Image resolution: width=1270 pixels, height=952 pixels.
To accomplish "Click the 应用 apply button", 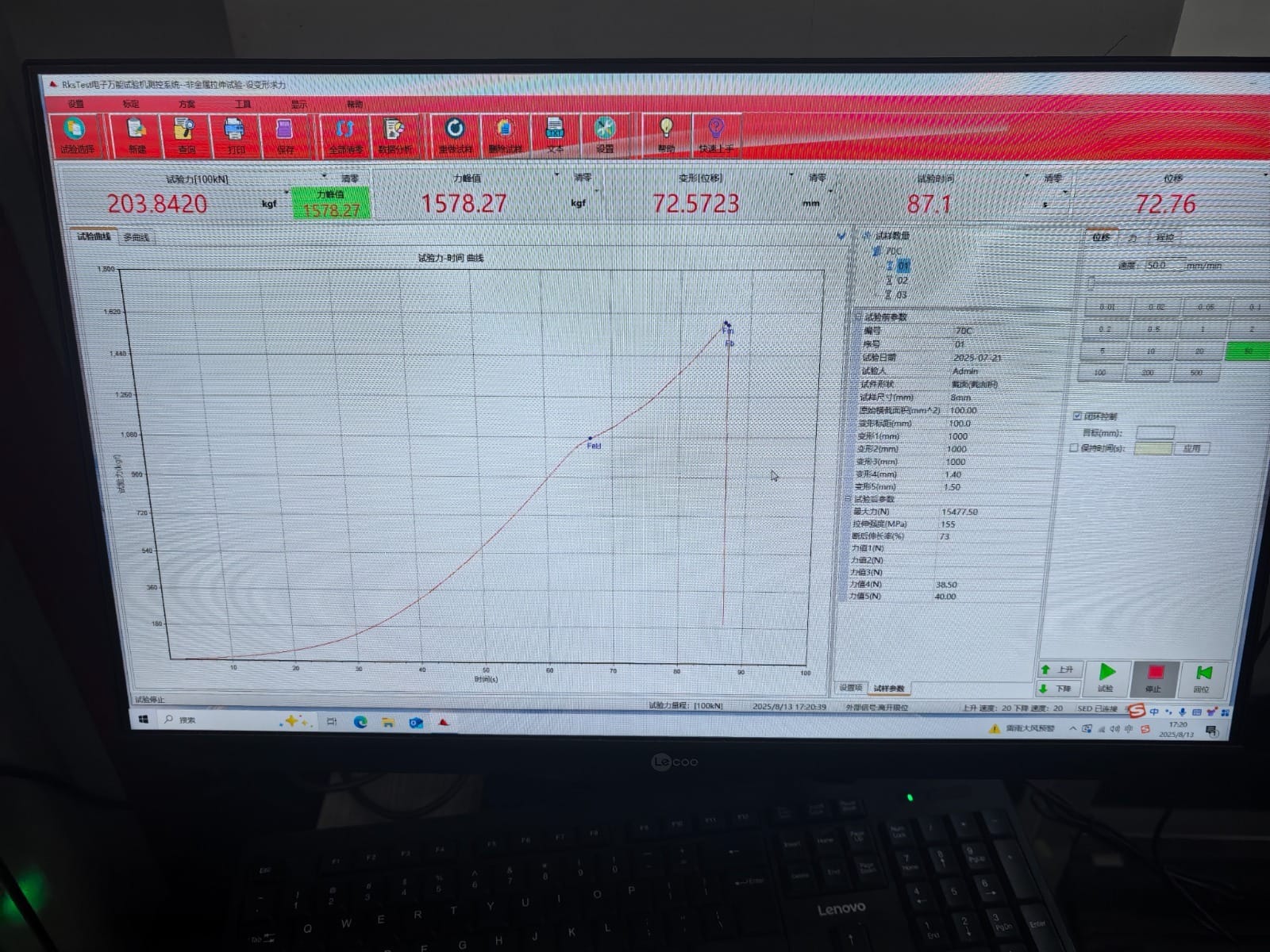I will pyautogui.click(x=1191, y=448).
